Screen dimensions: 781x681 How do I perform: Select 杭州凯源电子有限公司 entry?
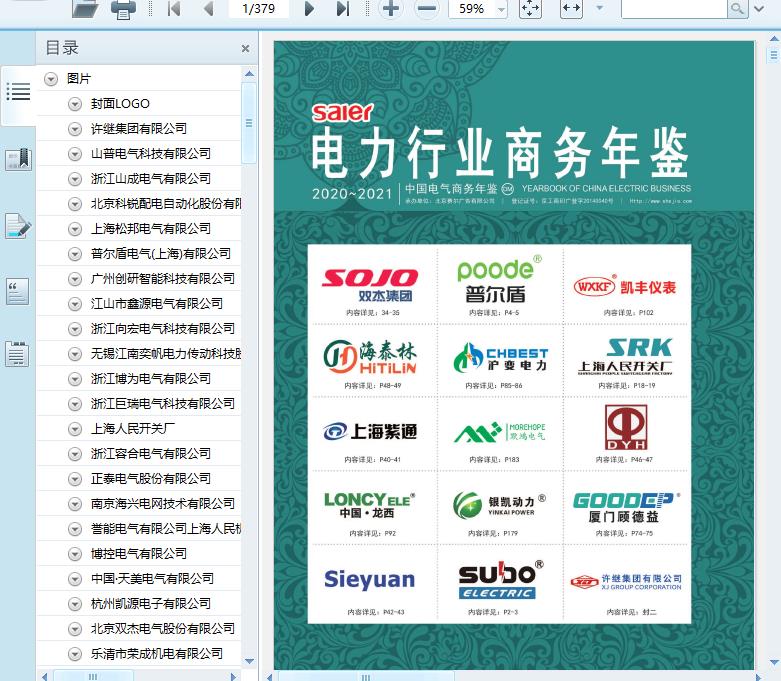click(x=150, y=603)
